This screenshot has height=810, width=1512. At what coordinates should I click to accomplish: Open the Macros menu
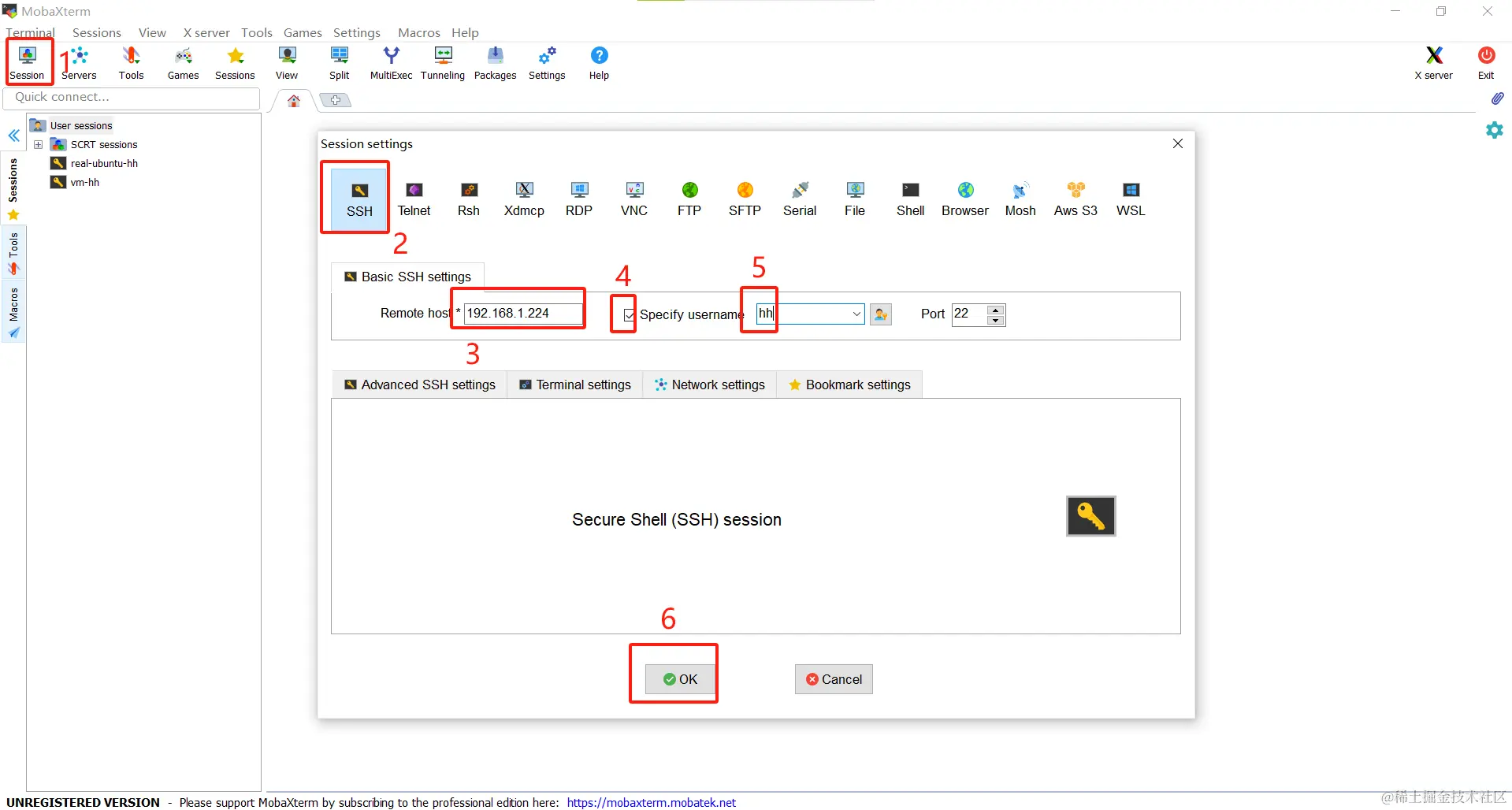[419, 33]
